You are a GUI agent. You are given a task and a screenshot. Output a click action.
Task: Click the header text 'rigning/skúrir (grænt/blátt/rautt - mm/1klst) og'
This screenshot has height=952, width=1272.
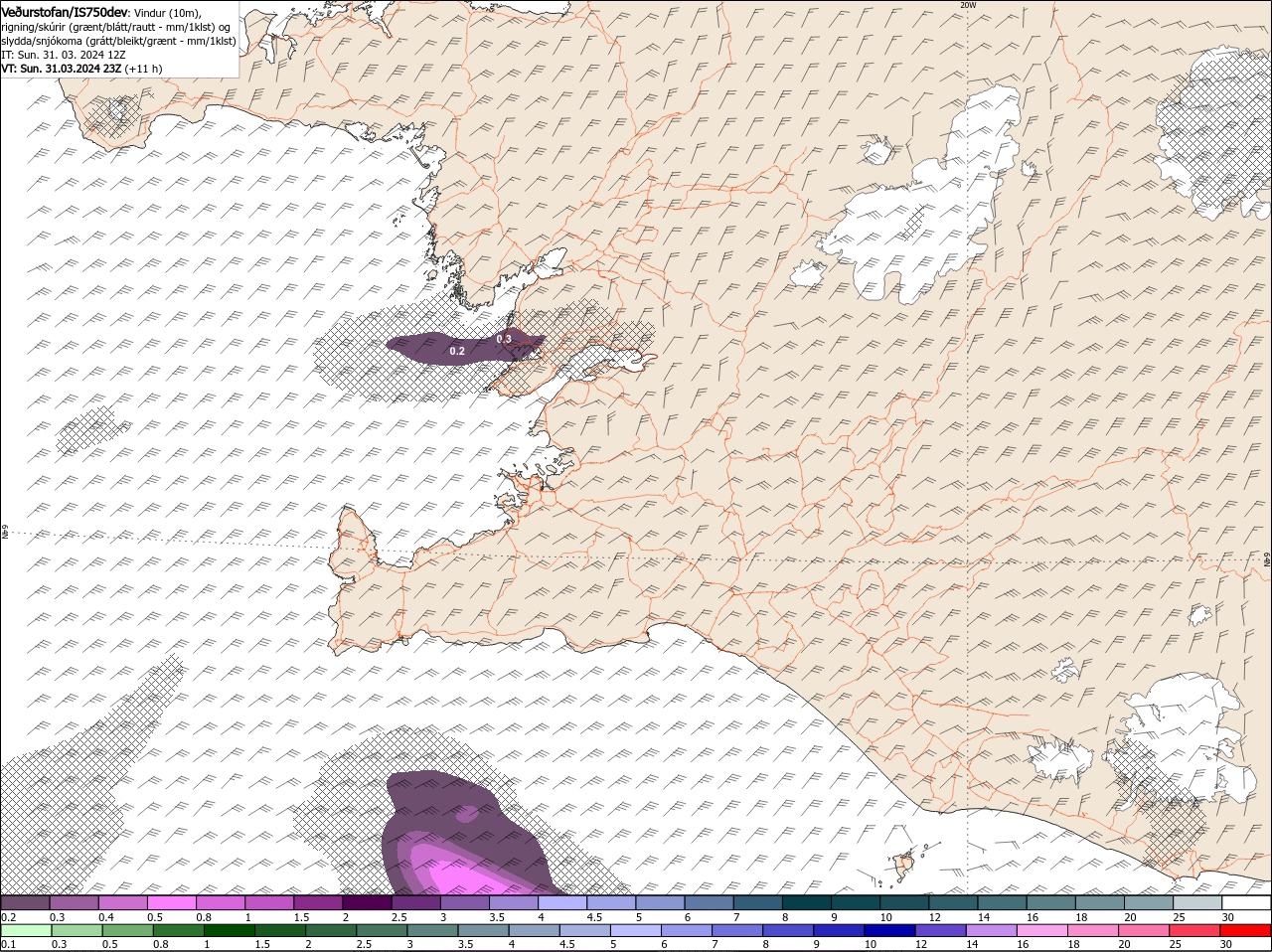(x=117, y=27)
